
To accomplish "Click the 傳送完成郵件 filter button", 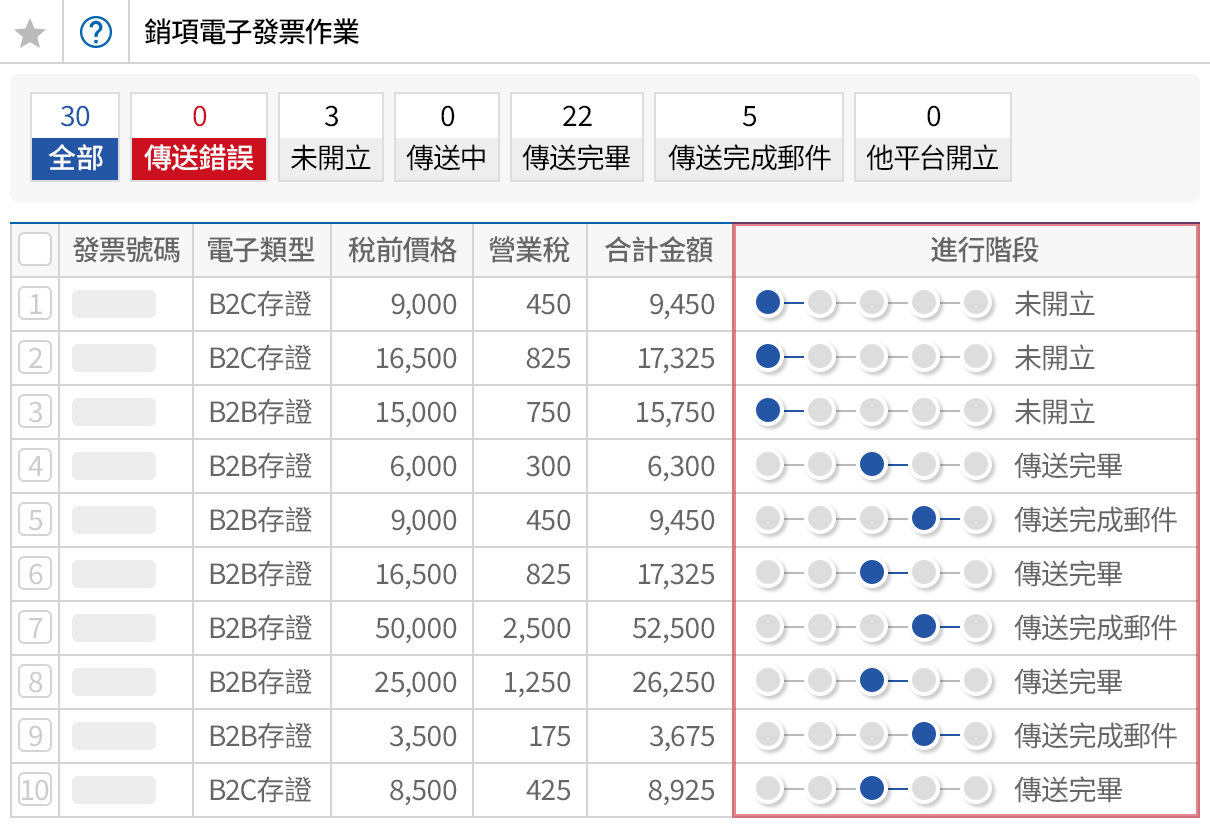I will click(x=748, y=135).
